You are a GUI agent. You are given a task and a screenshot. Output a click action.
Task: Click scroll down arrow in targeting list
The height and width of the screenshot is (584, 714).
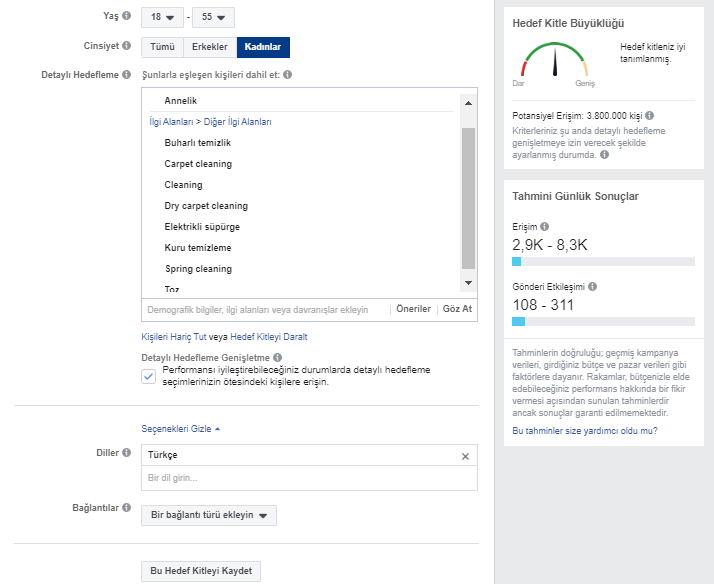tap(468, 283)
